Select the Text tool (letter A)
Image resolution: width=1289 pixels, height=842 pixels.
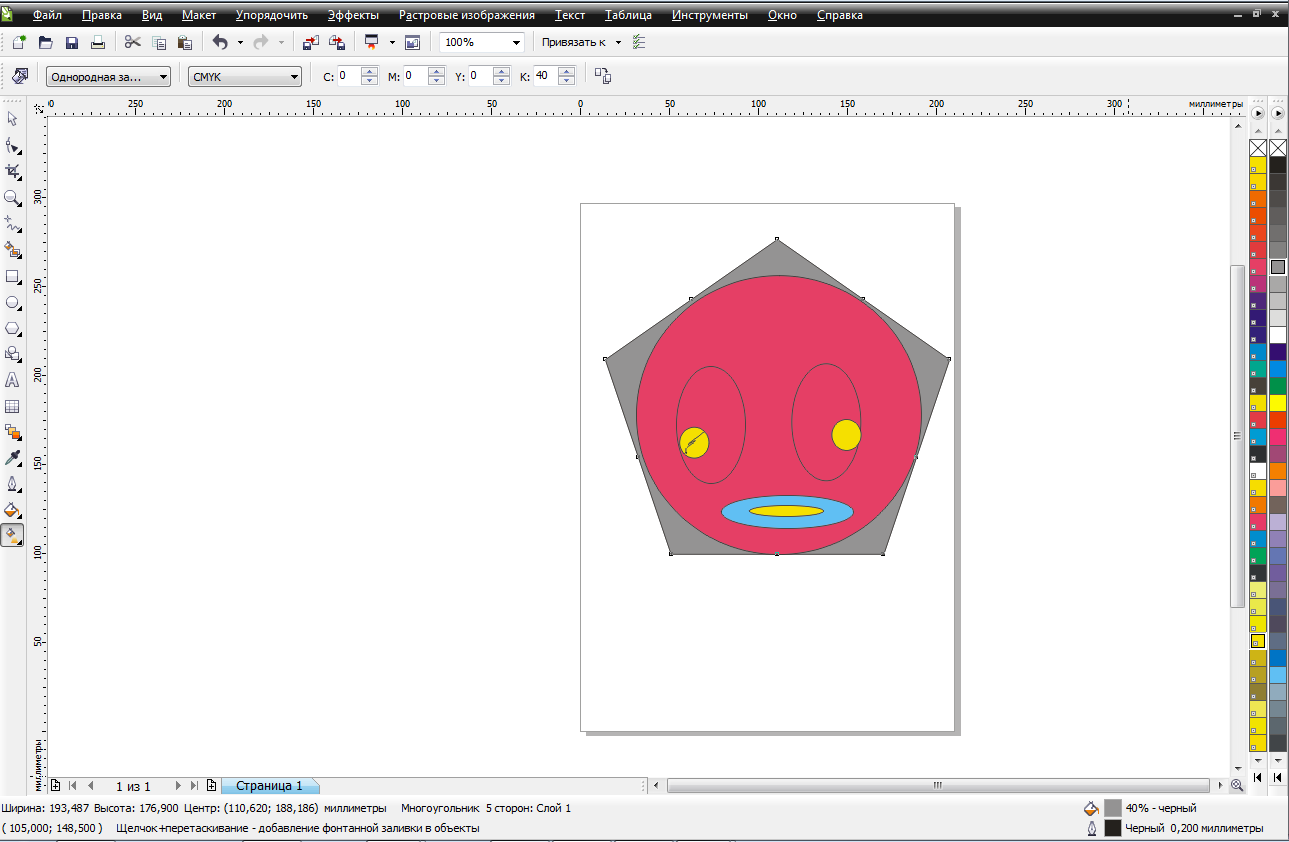tap(13, 380)
